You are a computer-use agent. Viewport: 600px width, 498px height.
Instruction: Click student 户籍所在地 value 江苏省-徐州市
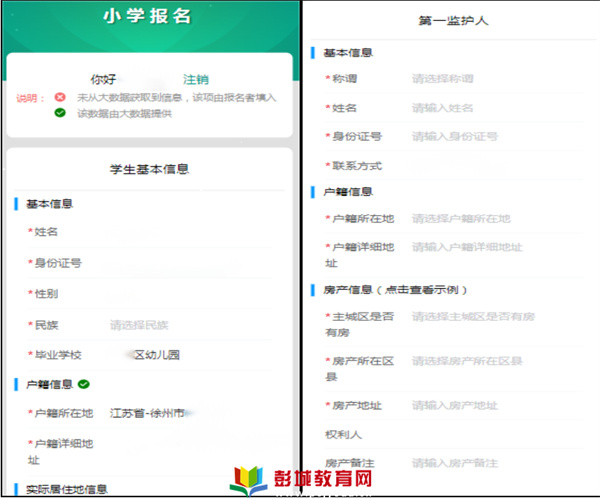coord(147,413)
